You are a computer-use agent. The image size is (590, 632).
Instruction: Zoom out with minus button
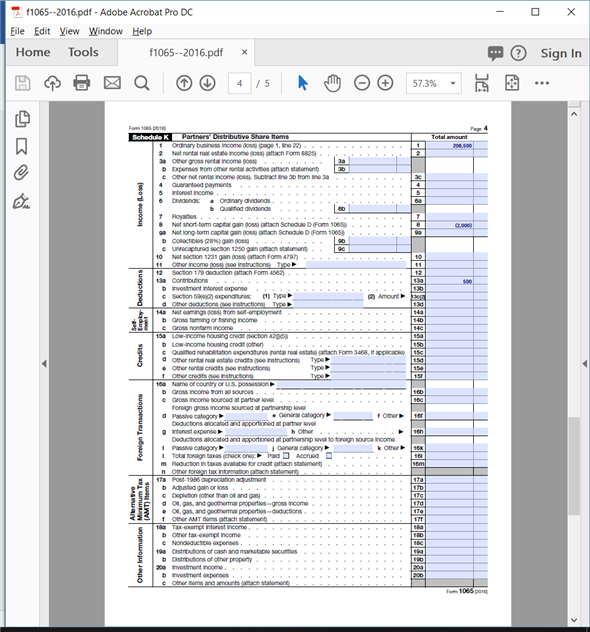point(362,83)
